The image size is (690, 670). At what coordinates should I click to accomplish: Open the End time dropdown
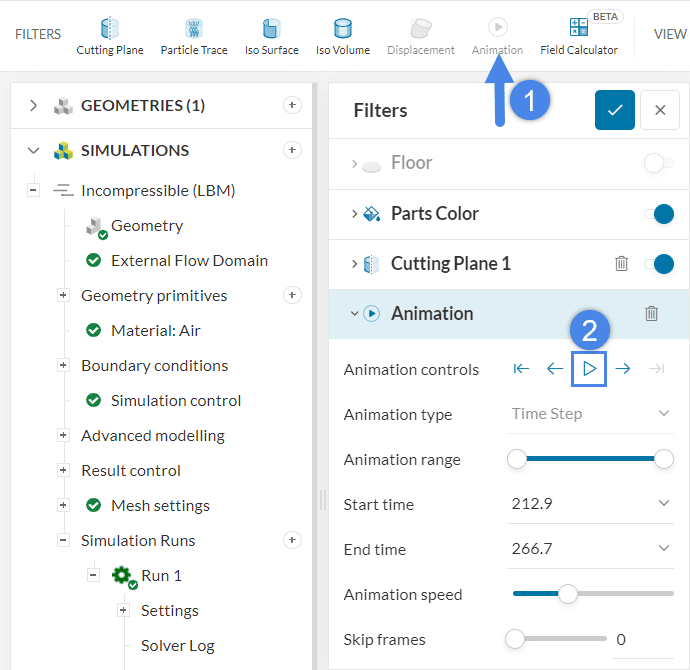click(x=664, y=549)
